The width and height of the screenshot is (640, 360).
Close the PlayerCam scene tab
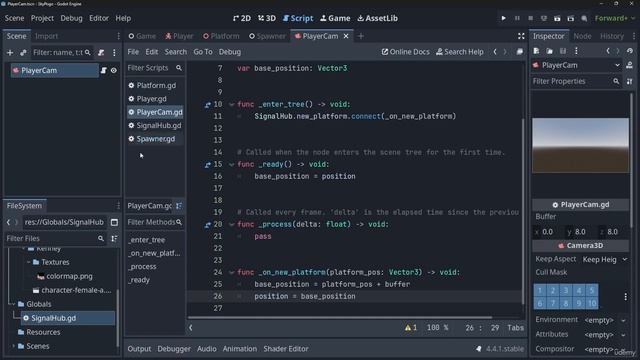346,36
